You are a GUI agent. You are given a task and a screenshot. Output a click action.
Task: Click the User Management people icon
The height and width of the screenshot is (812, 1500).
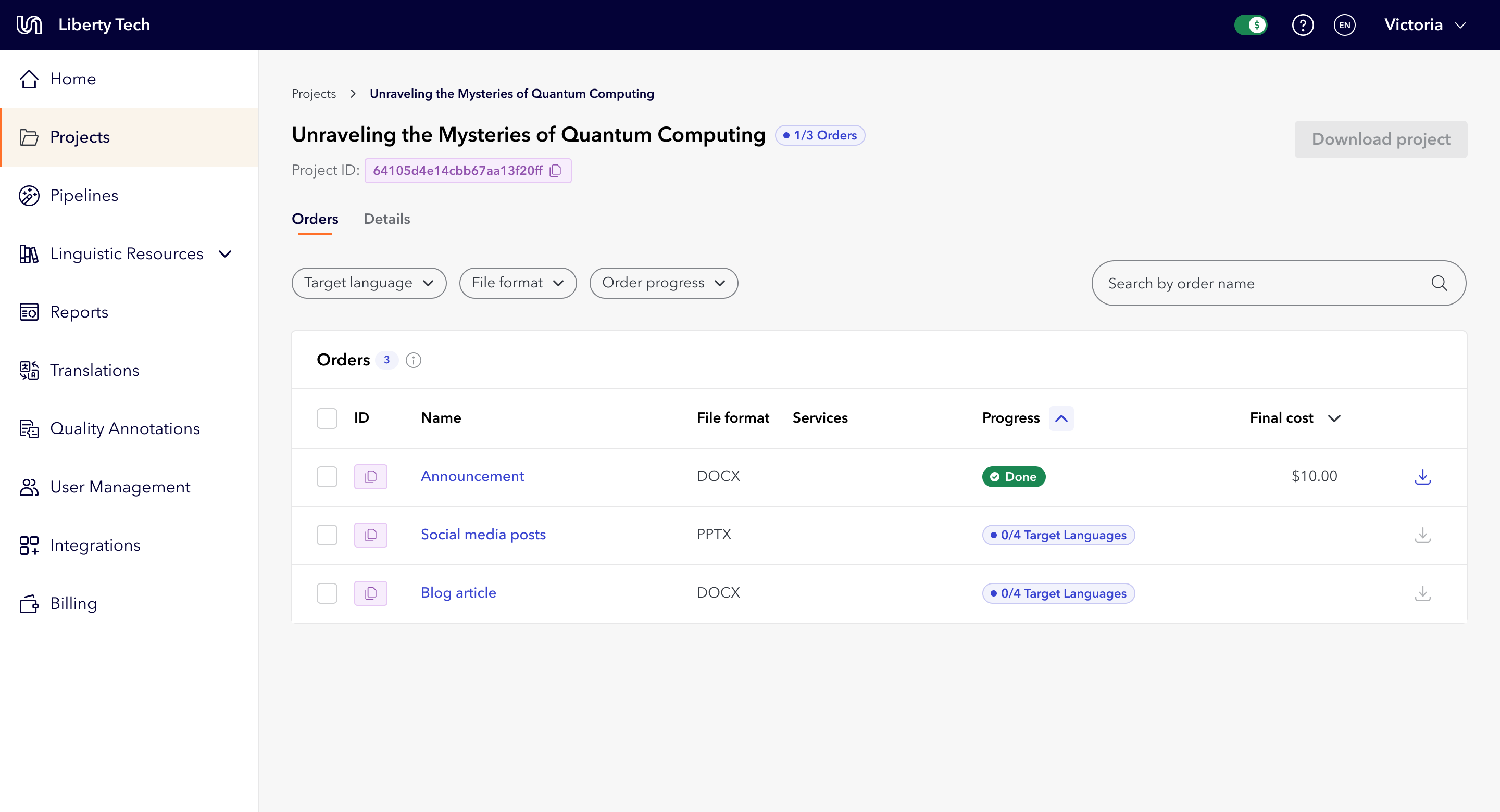coord(29,487)
